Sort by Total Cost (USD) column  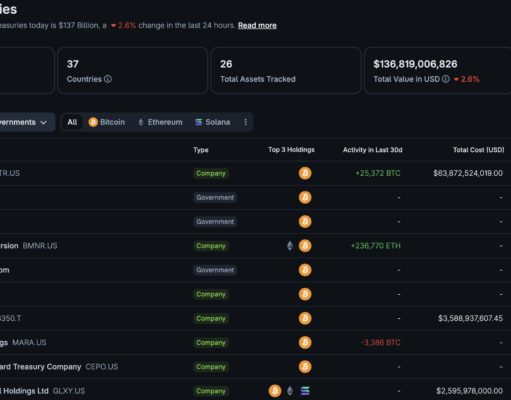[478, 150]
